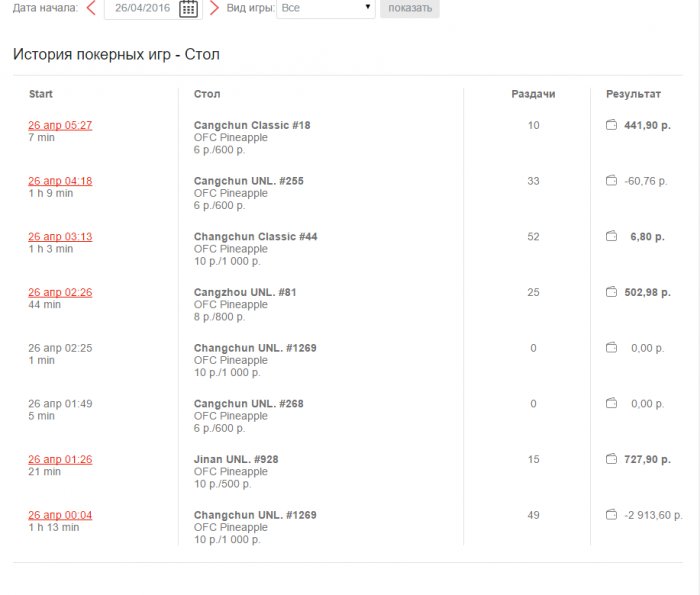Open the 26 апр 04:18 session link
The image size is (700, 595).
pyautogui.click(x=60, y=181)
